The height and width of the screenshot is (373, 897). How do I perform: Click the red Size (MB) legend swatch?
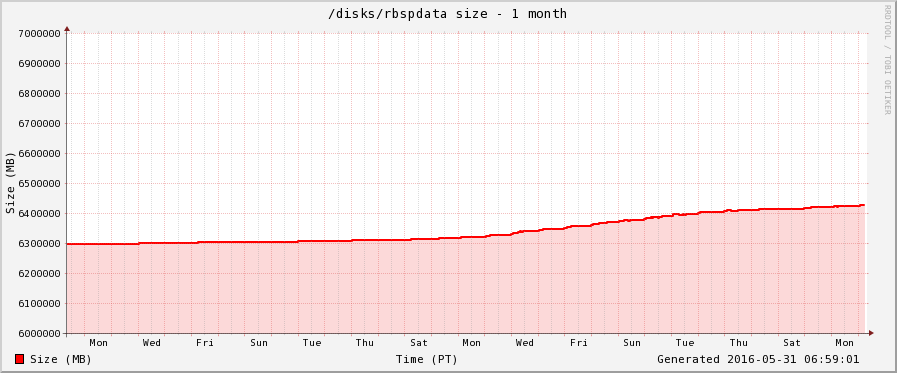19,359
